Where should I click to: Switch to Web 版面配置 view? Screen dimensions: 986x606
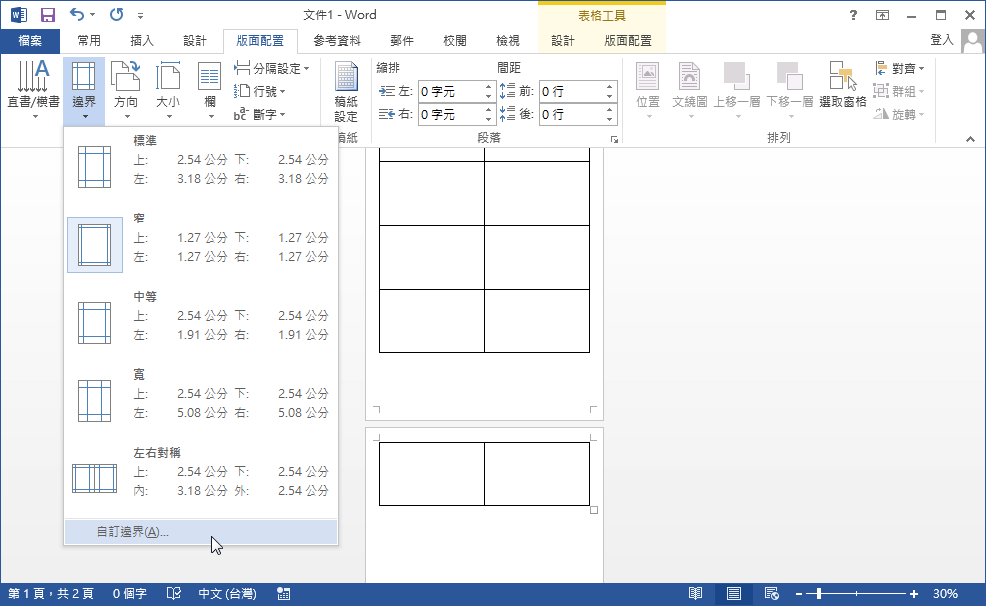pos(770,593)
